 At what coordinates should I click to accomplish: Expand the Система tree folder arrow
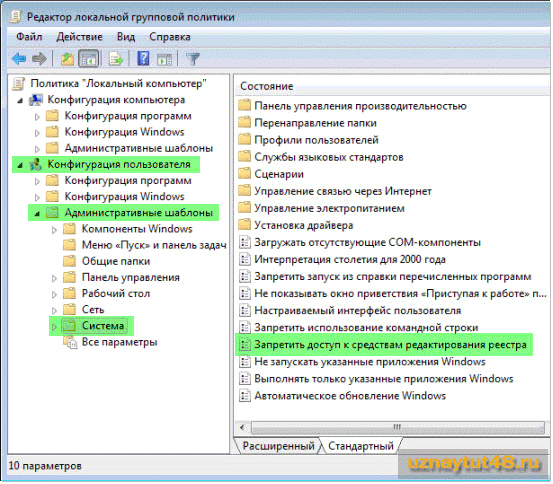tap(54, 327)
